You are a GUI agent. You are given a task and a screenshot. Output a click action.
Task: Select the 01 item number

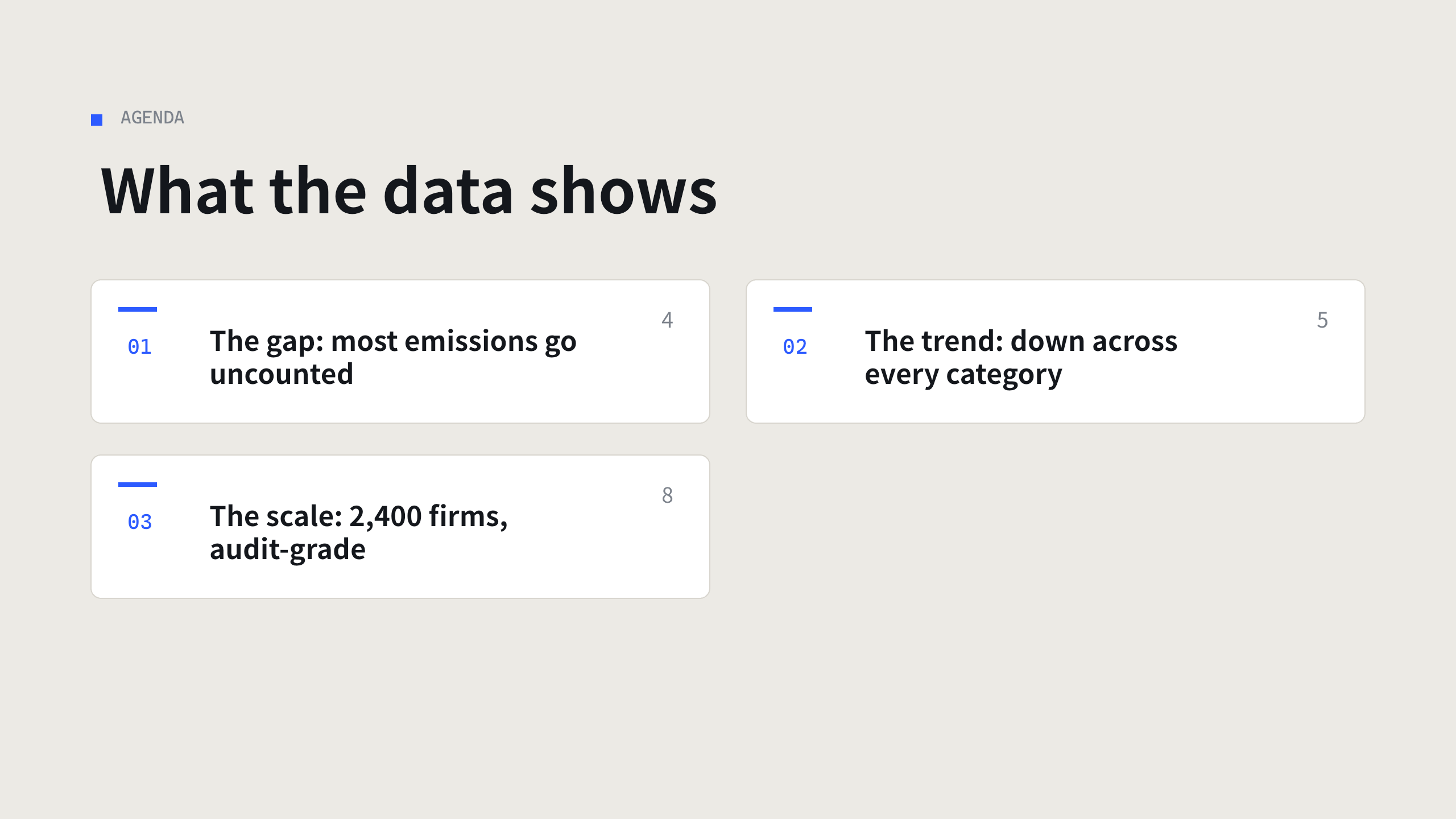pyautogui.click(x=140, y=346)
